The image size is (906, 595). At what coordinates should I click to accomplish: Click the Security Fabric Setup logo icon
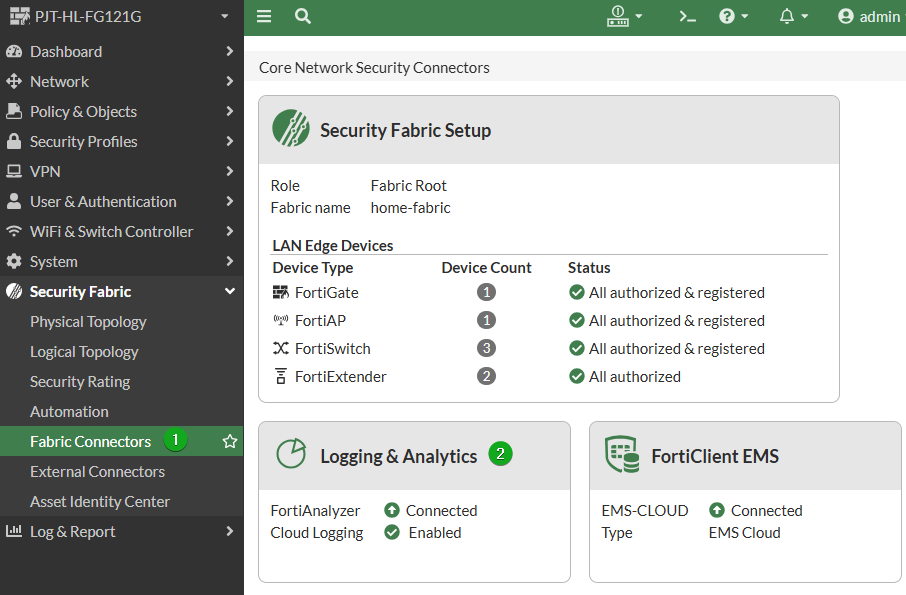pos(291,128)
